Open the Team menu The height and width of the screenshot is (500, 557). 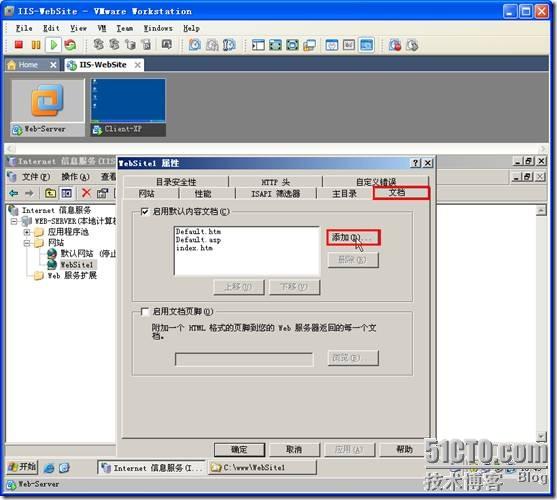click(125, 28)
